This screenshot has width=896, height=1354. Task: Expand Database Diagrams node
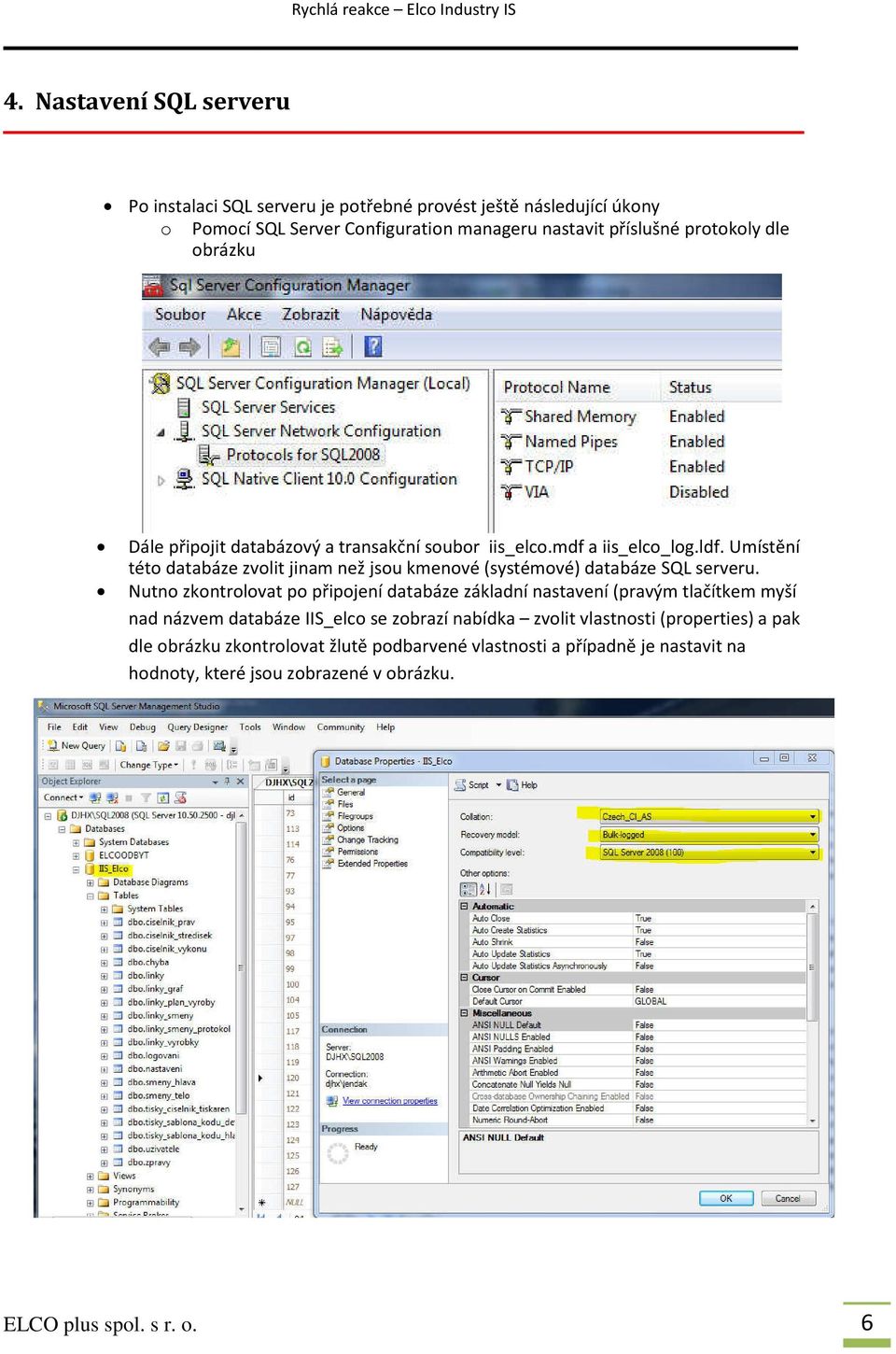(x=91, y=882)
